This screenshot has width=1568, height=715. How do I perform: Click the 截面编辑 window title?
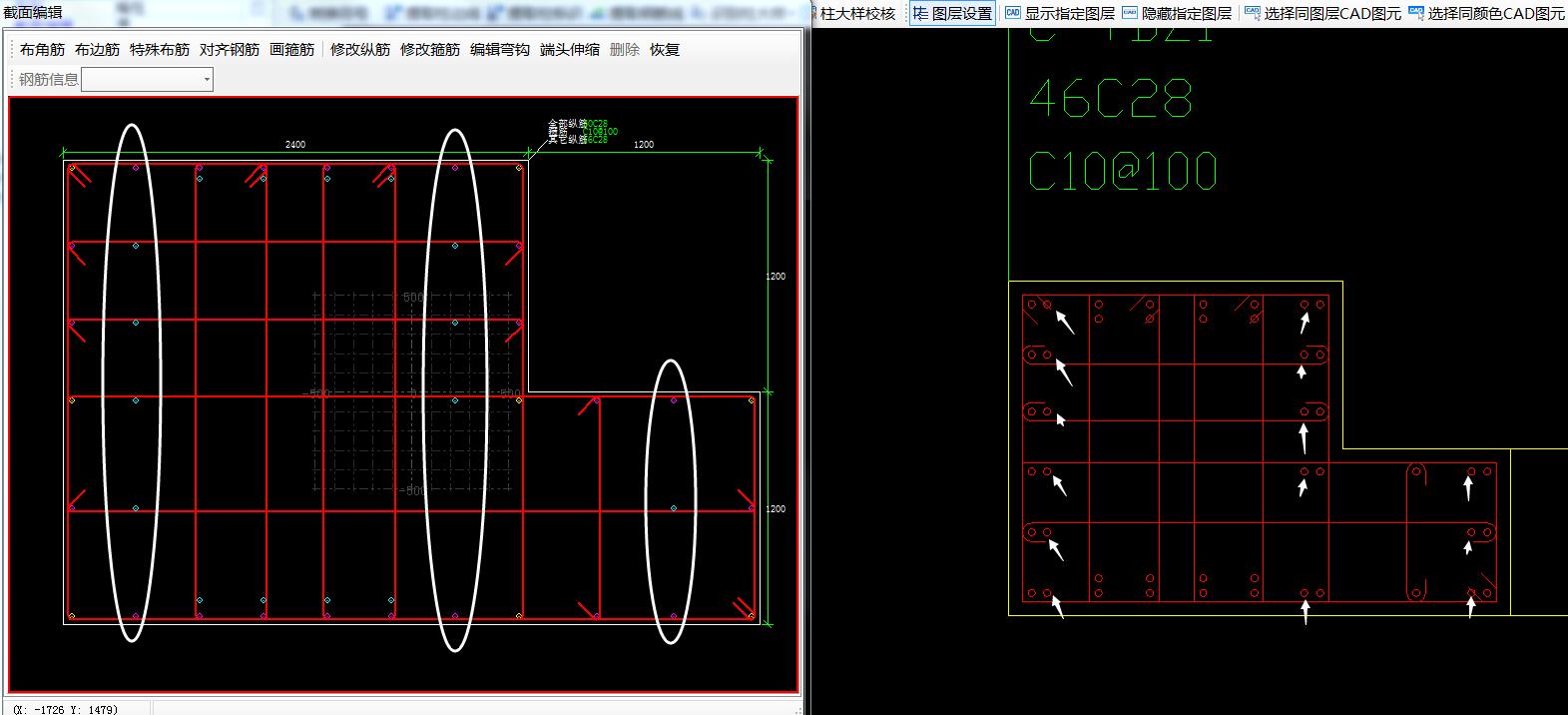click(x=34, y=12)
